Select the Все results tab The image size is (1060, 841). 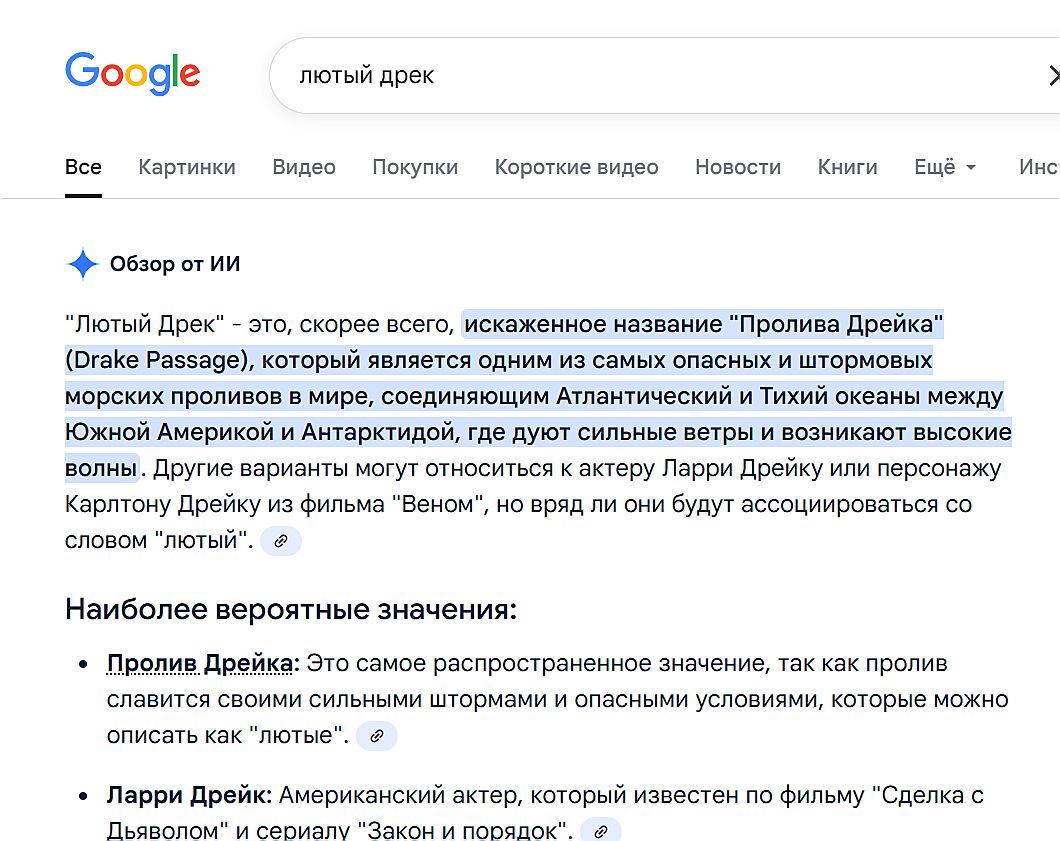click(83, 167)
